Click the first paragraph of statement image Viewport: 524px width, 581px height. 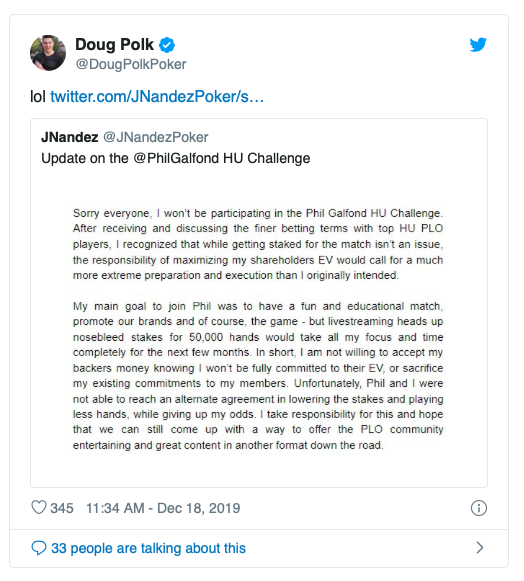point(258,244)
